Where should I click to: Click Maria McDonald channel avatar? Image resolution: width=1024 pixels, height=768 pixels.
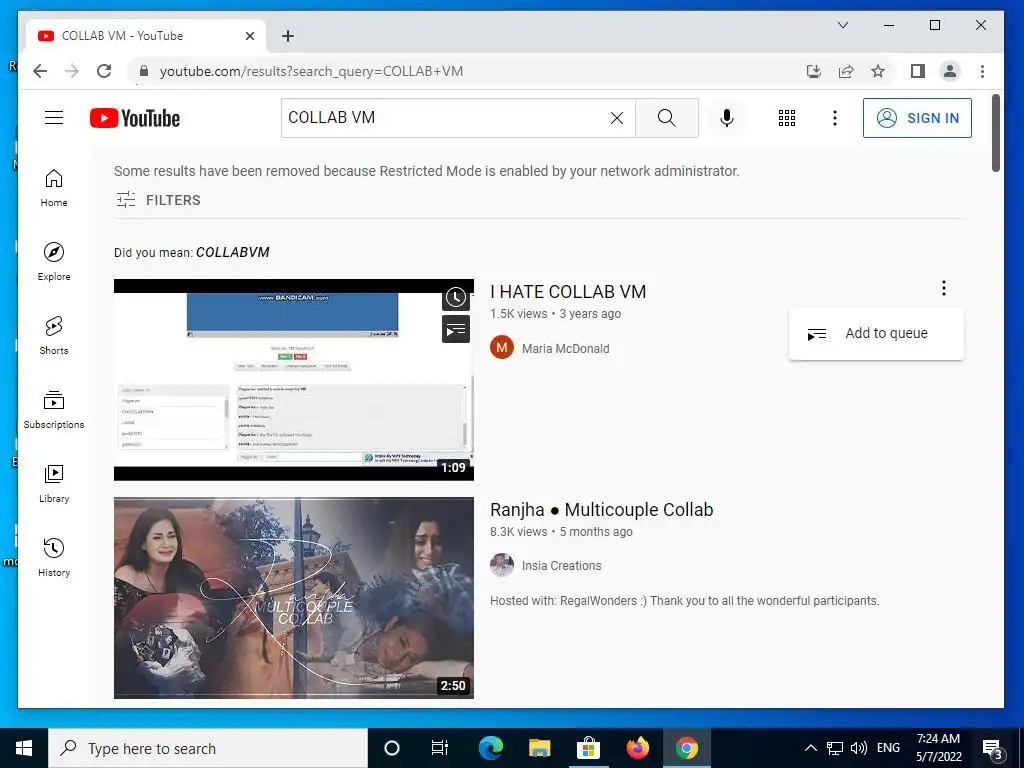tap(502, 347)
